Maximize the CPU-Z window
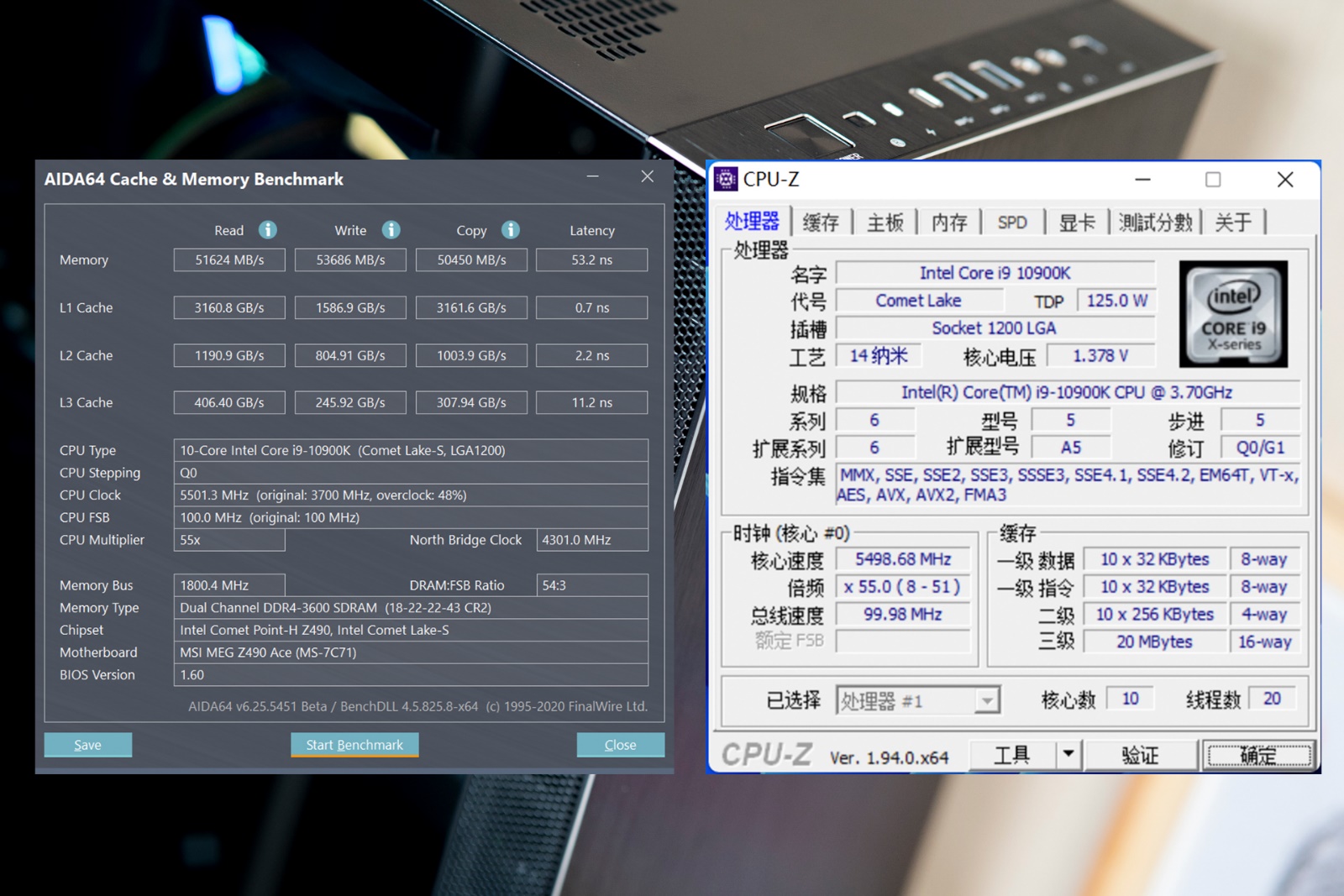The height and width of the screenshot is (896, 1344). click(x=1213, y=180)
